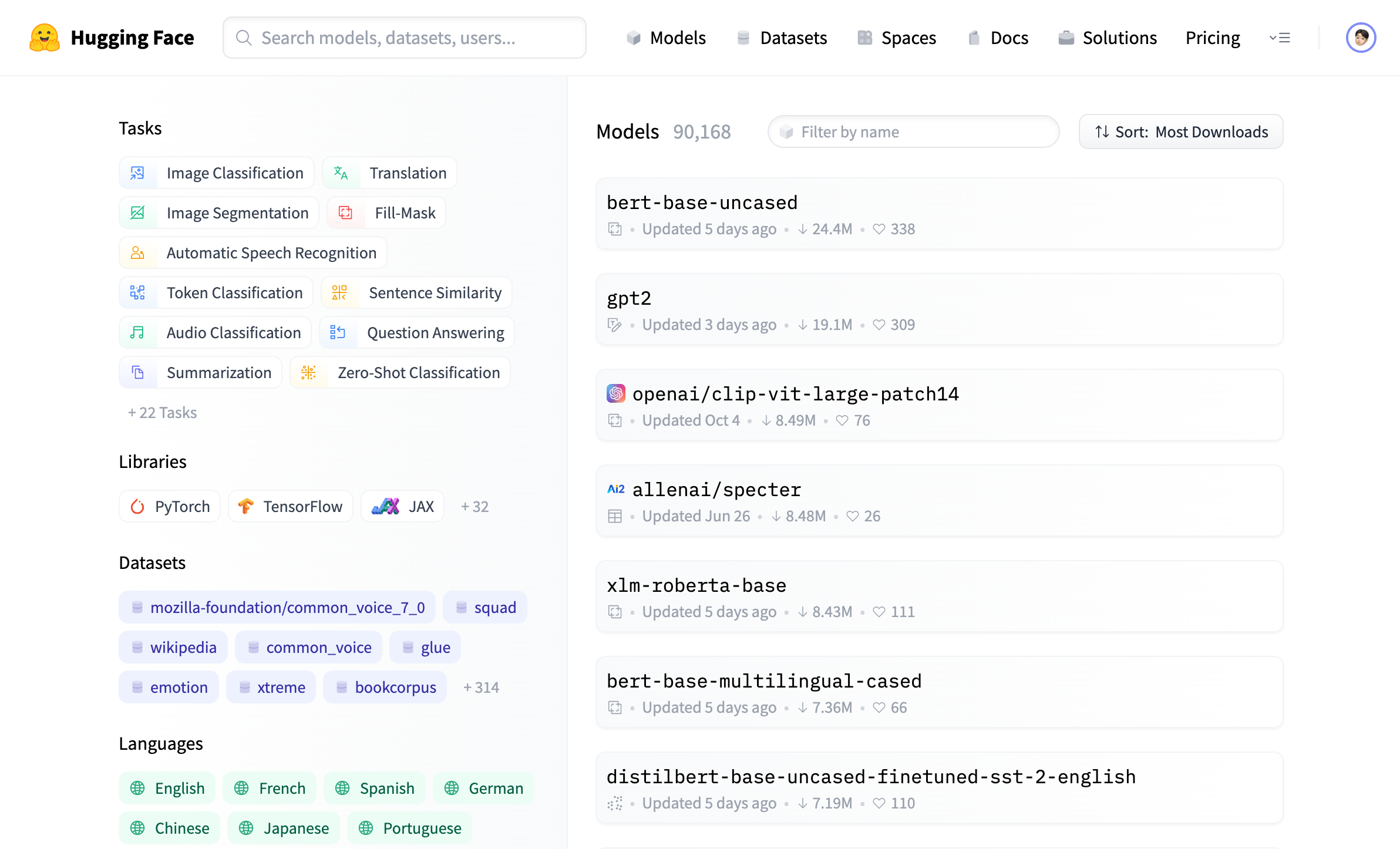The image size is (1400, 849).
Task: Click the main search models input
Action: pyautogui.click(x=405, y=38)
